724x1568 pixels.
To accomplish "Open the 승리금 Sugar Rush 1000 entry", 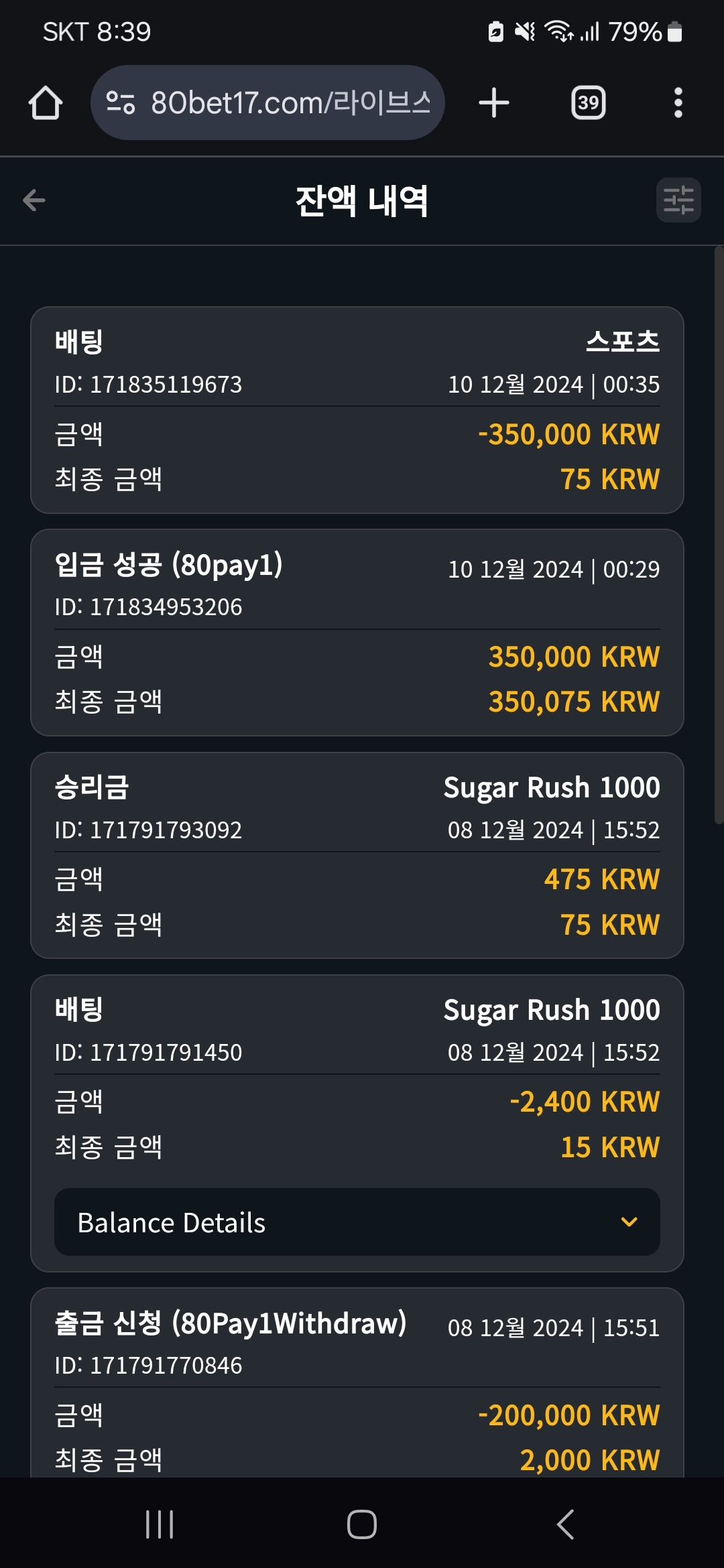I will [357, 855].
